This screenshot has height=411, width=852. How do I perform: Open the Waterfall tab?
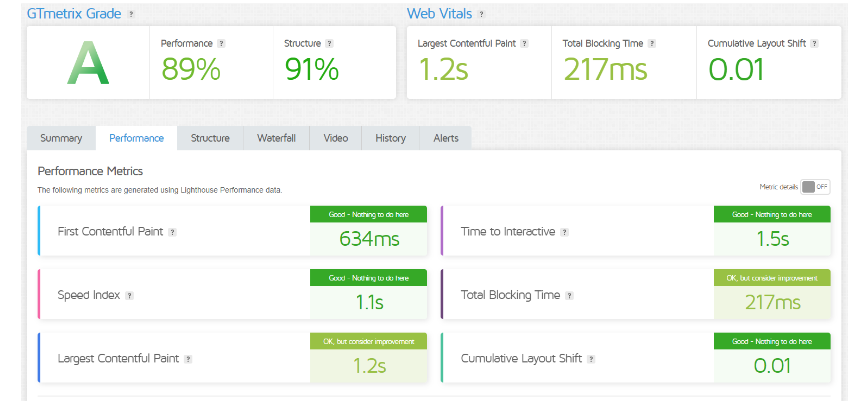tap(277, 138)
